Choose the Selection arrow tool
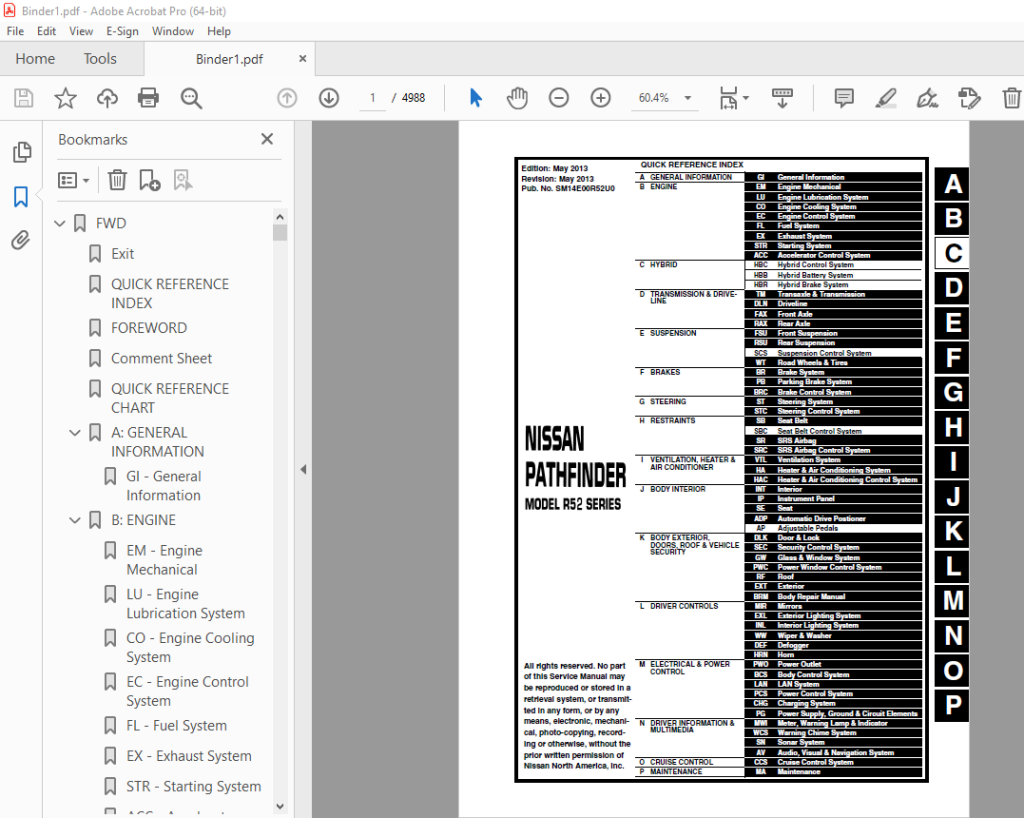 pyautogui.click(x=475, y=98)
